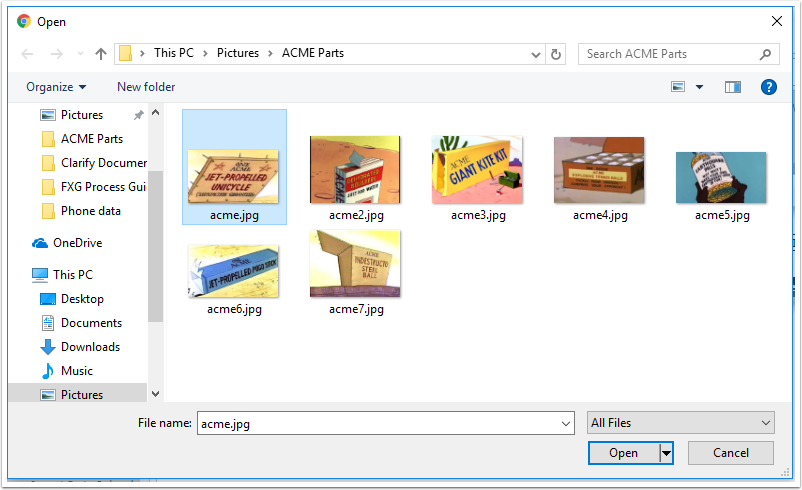Click the Chrome icon in title bar
The height and width of the screenshot is (490, 802).
[24, 21]
